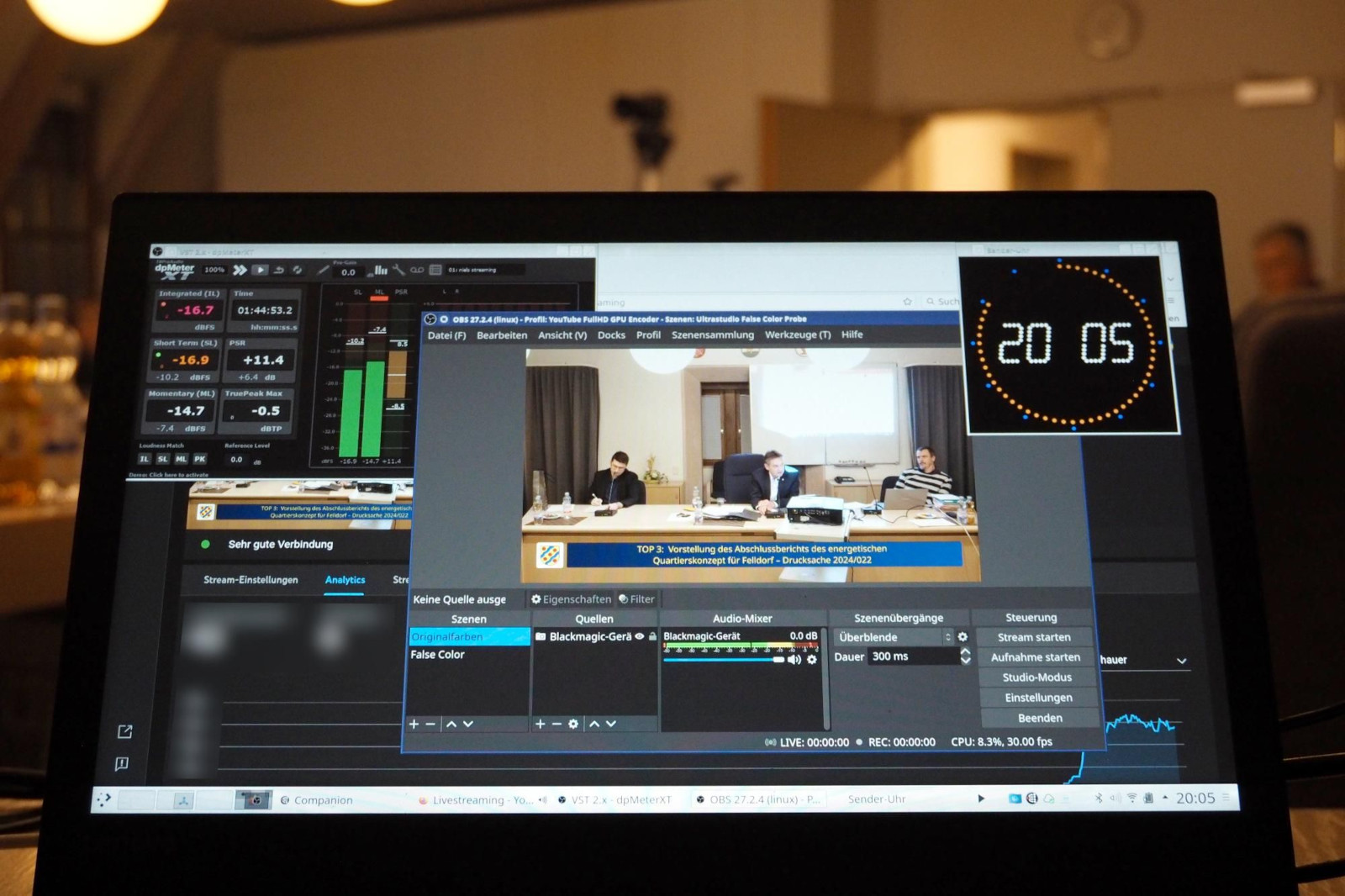Click the reset arrow icon in dpMeterXT
This screenshot has width=1345, height=896.
pos(280,270)
